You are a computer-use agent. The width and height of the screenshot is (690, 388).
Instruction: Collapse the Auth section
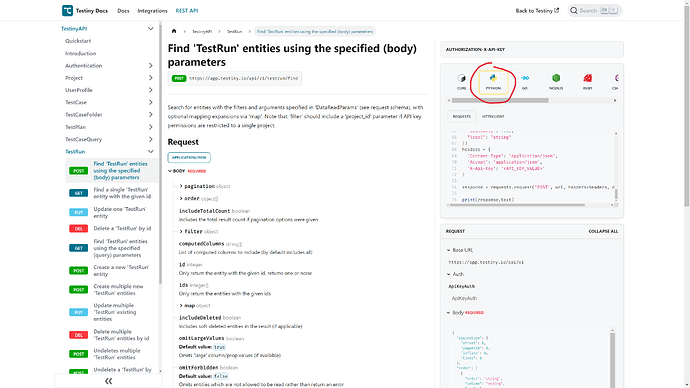tap(448, 274)
